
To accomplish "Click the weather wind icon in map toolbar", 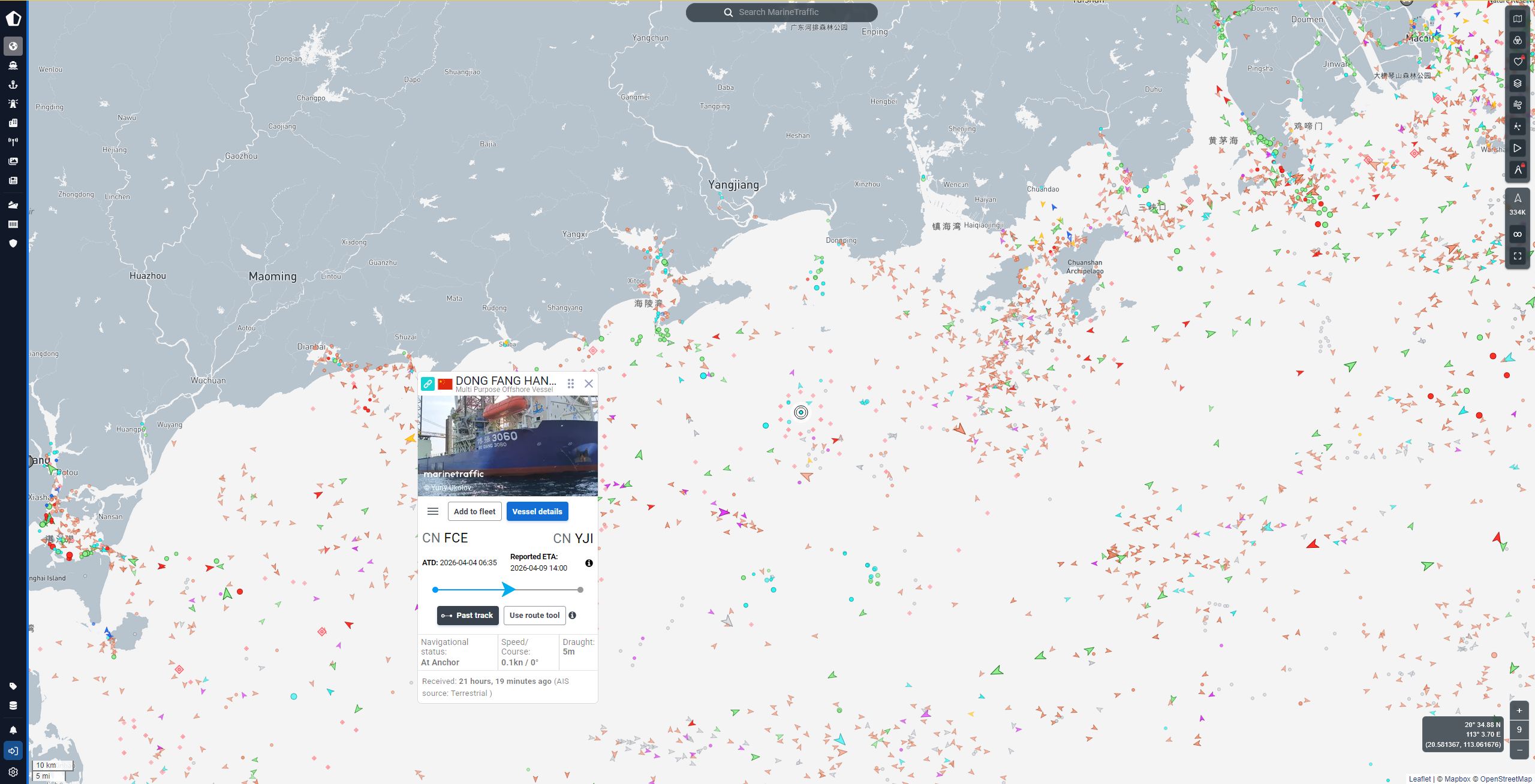I will coord(1518,105).
